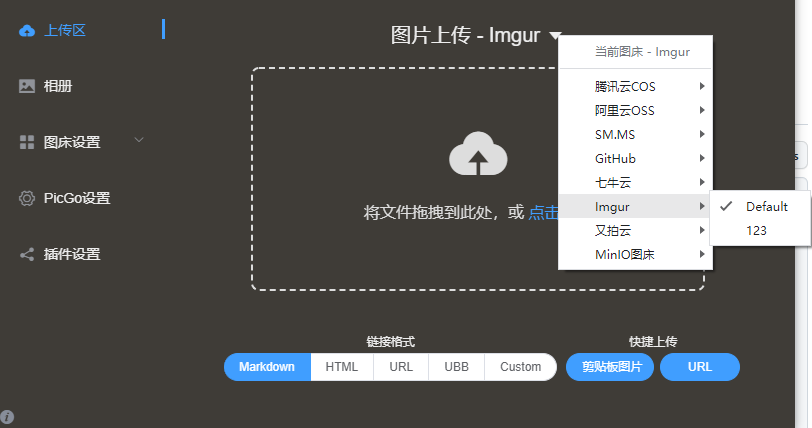This screenshot has width=812, height=428.
Task: Pick the Custom link format option
Action: point(520,367)
